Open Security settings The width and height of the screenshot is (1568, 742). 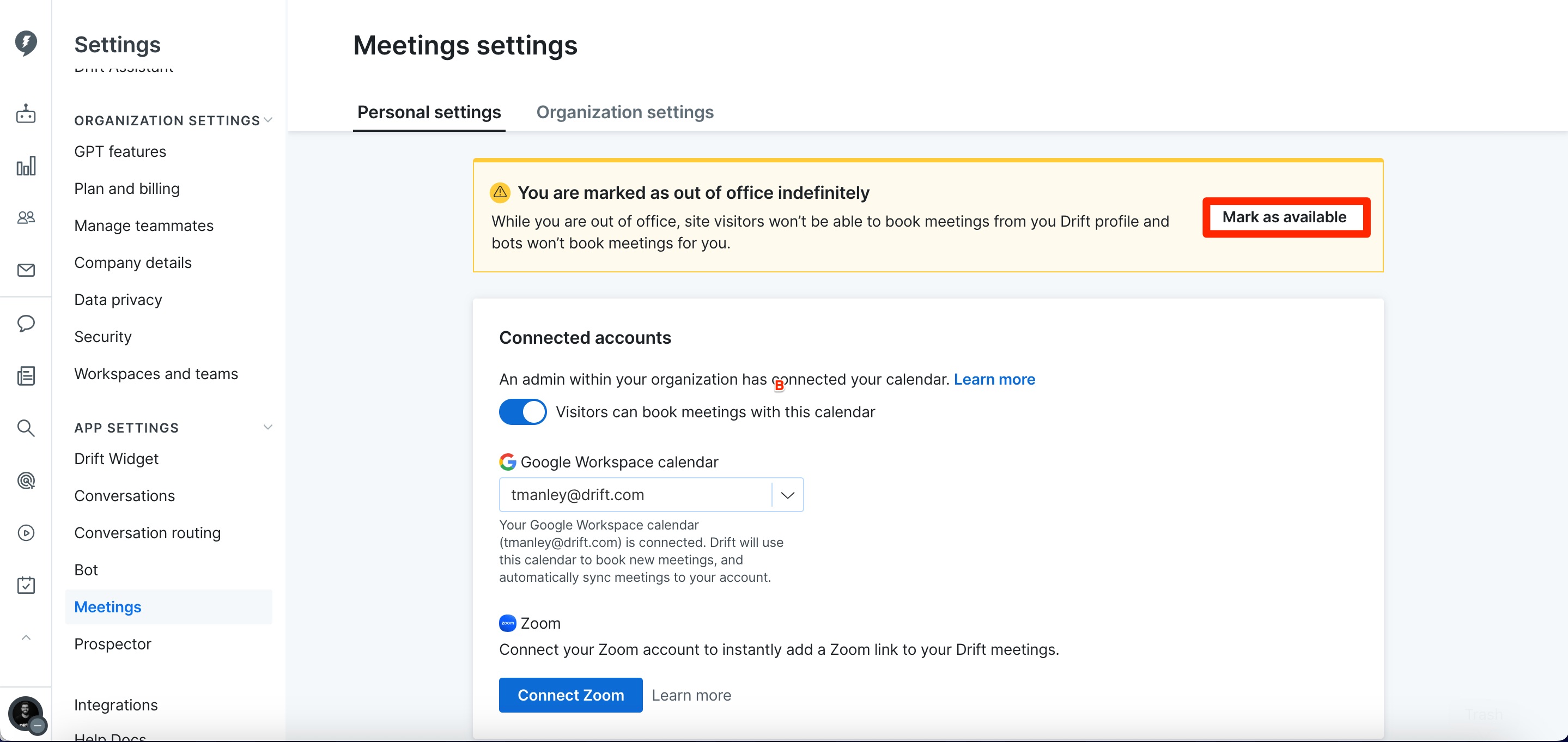pyautogui.click(x=103, y=337)
